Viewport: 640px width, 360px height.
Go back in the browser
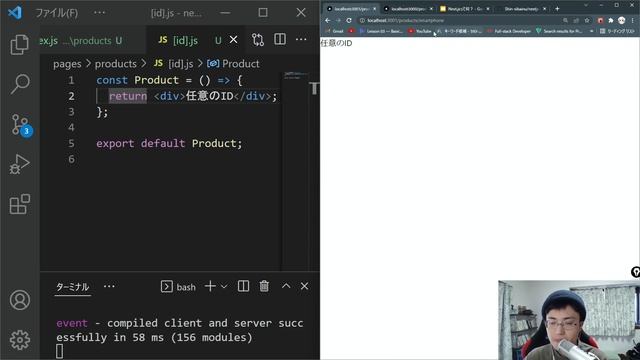coord(328,20)
